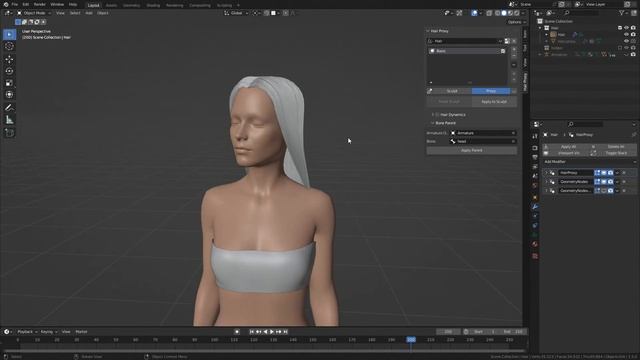This screenshot has width=640, height=360.
Task: Select the Add Cube tool
Action: [9, 133]
